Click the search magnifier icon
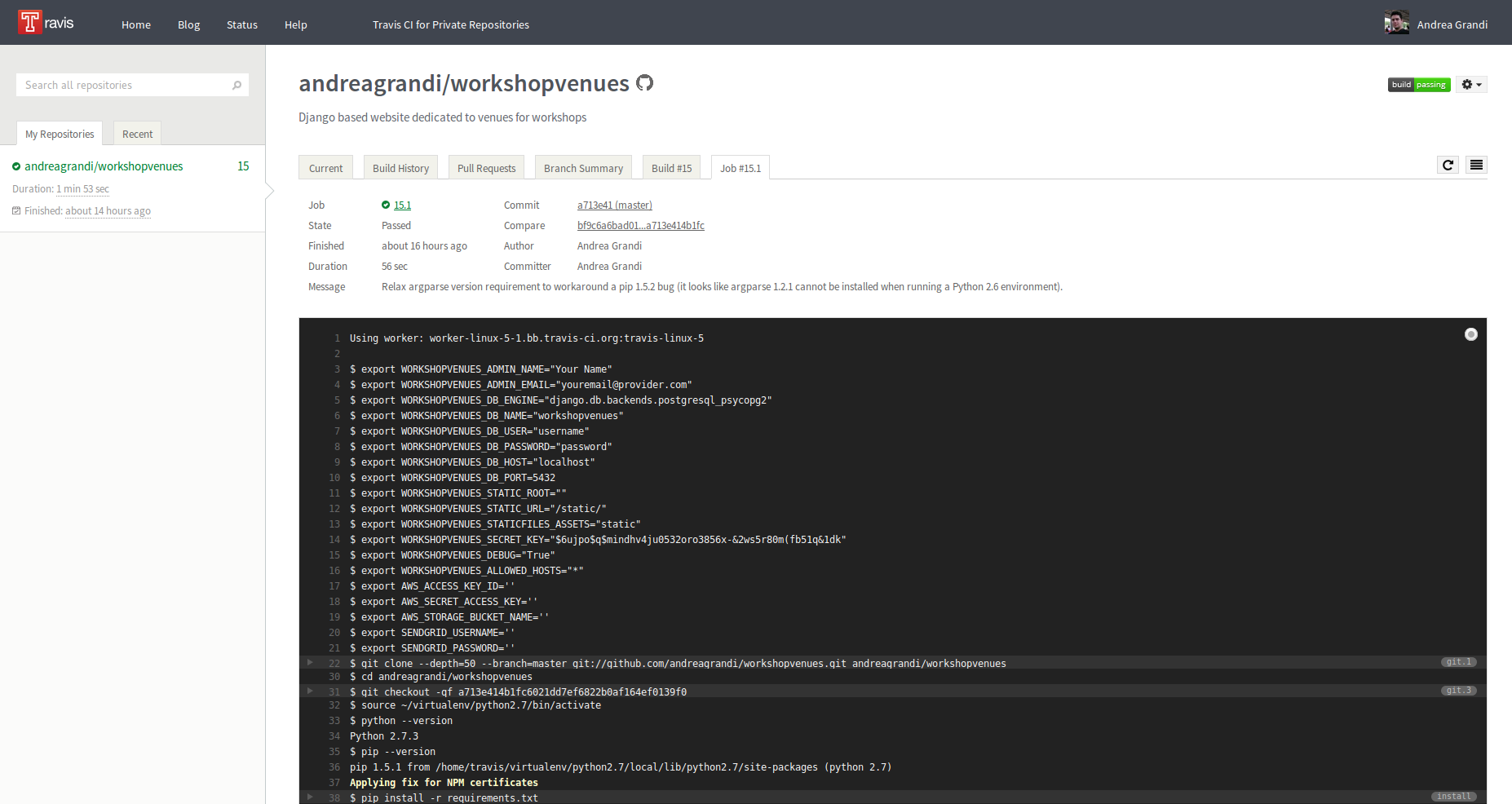This screenshot has width=1512, height=804. 237,85
